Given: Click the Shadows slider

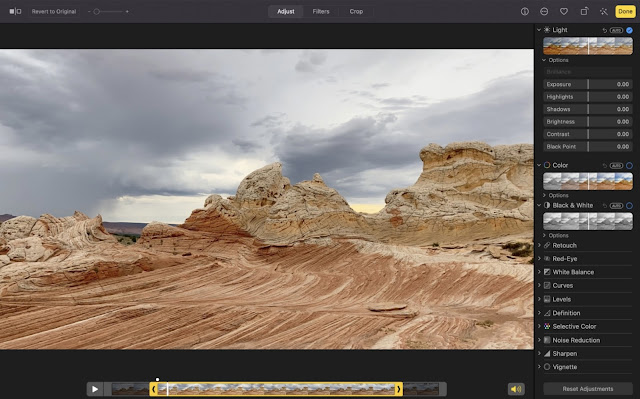Looking at the screenshot, I should pos(588,109).
